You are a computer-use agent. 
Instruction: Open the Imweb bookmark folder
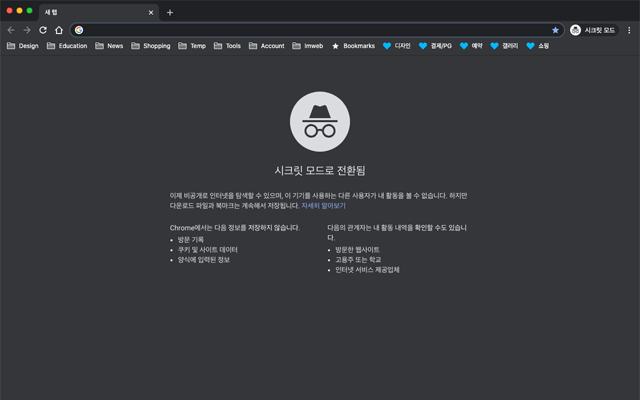pos(308,46)
